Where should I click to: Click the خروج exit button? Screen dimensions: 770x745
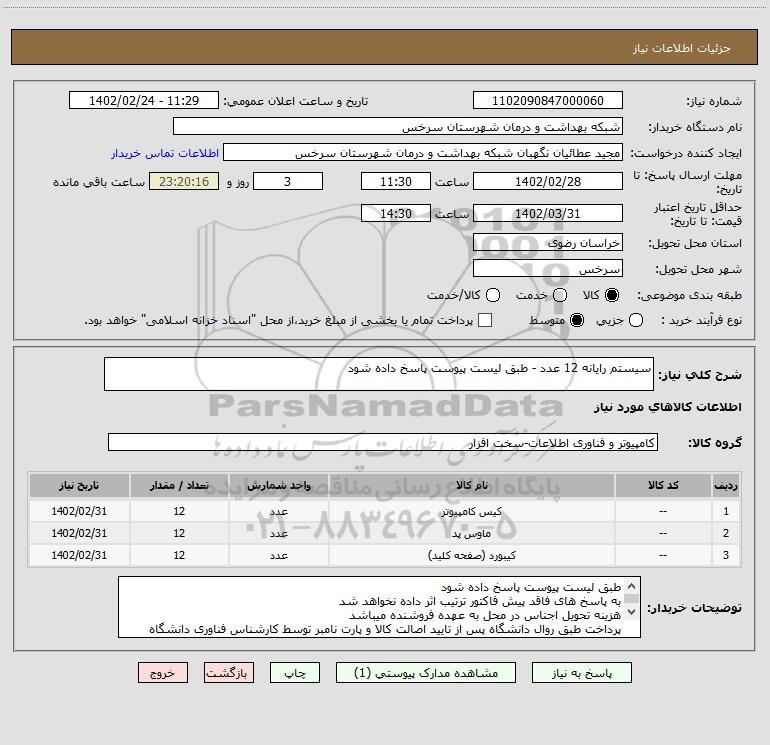163,673
